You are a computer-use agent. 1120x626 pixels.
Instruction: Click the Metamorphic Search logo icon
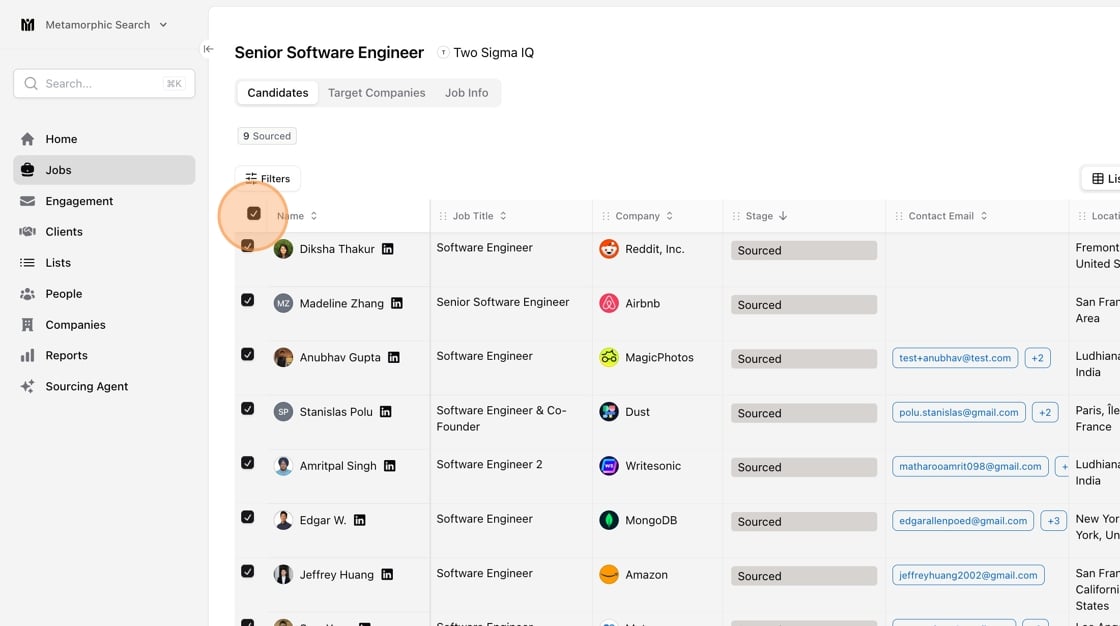27,24
